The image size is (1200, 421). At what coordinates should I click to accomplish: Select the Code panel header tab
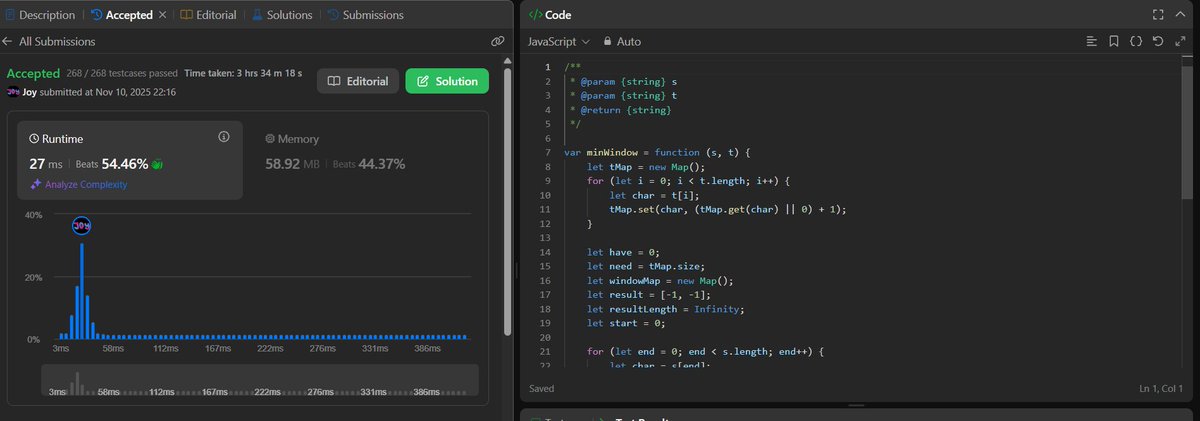[x=549, y=15]
